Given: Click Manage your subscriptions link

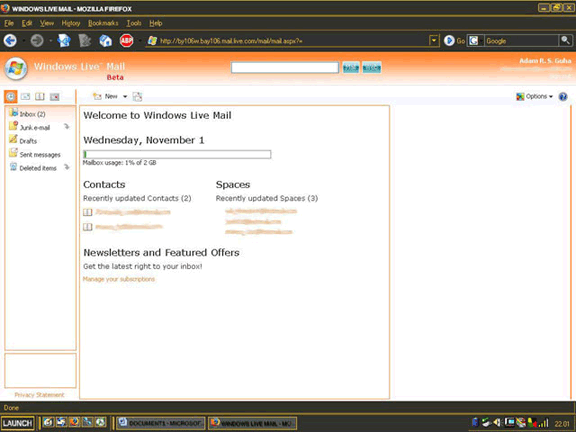Looking at the screenshot, I should (119, 279).
